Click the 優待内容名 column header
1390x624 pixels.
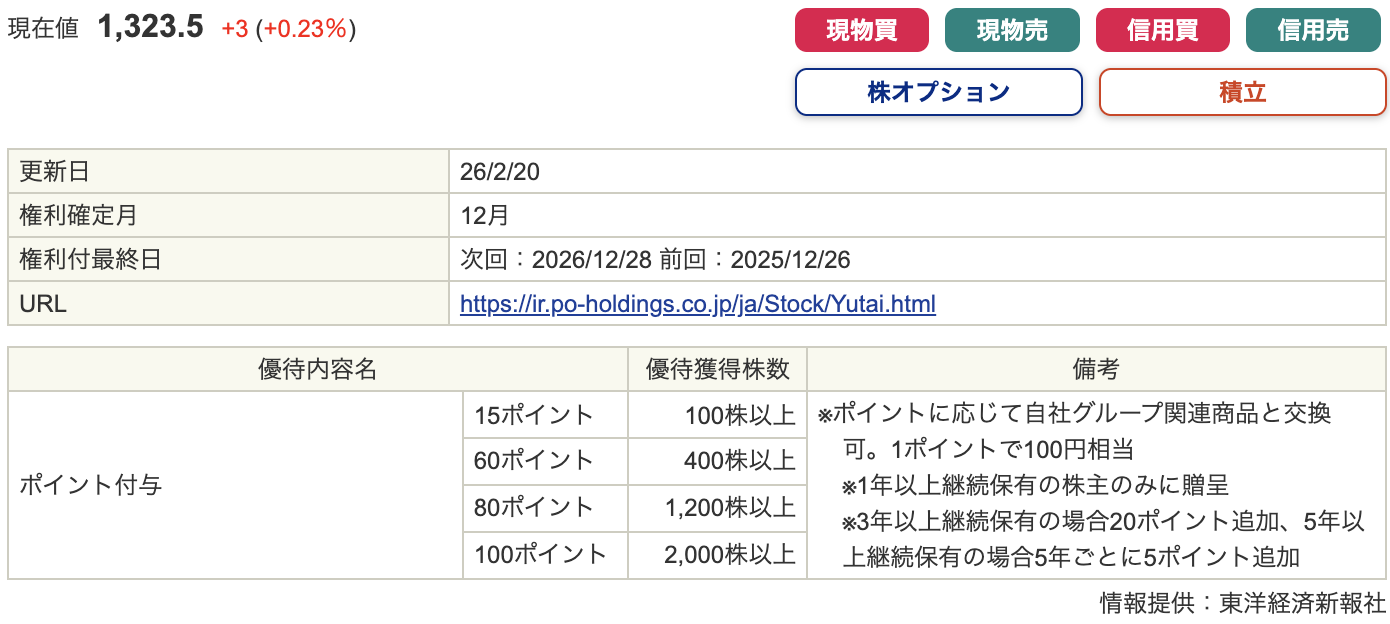tap(317, 369)
